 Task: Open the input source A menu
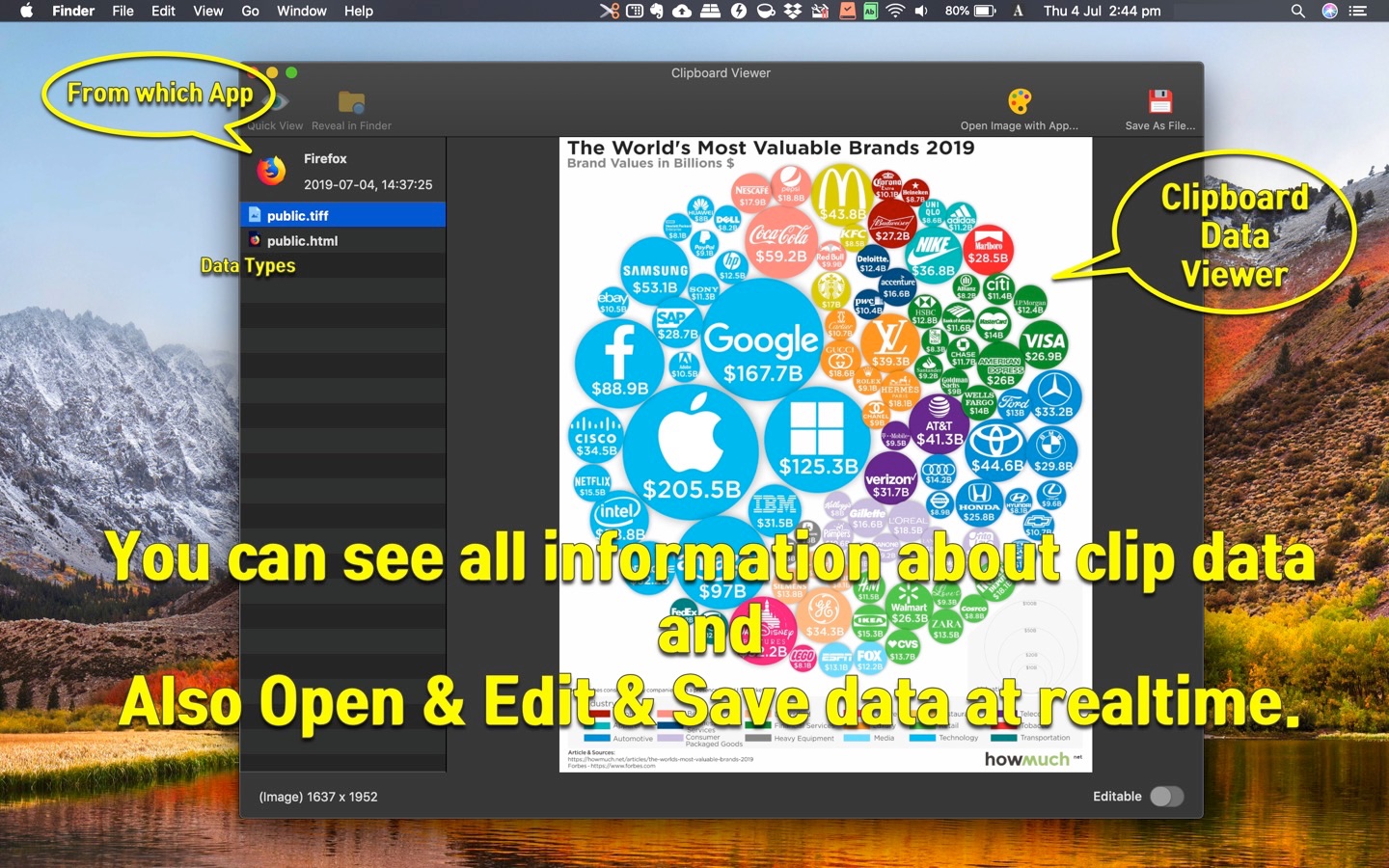pos(1018,11)
